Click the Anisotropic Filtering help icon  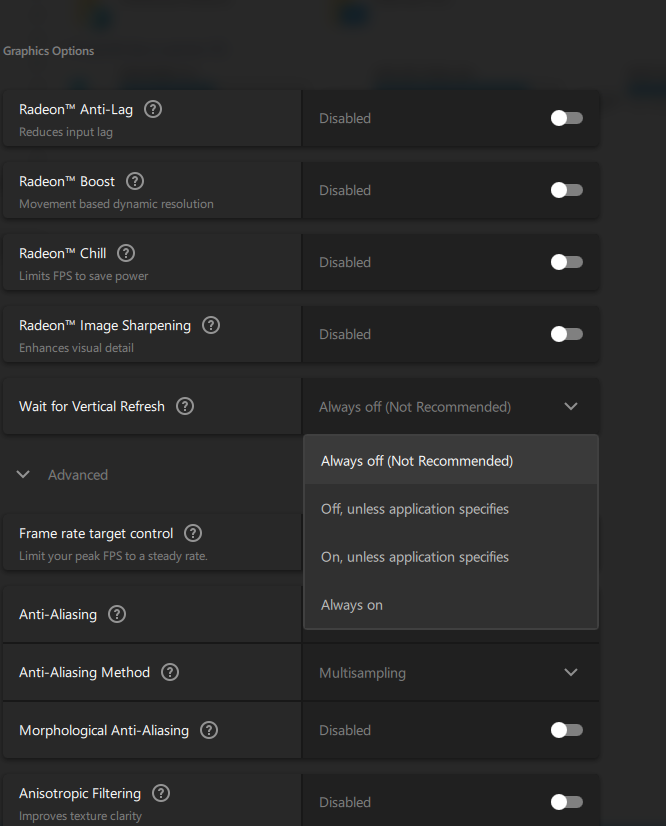click(x=161, y=793)
